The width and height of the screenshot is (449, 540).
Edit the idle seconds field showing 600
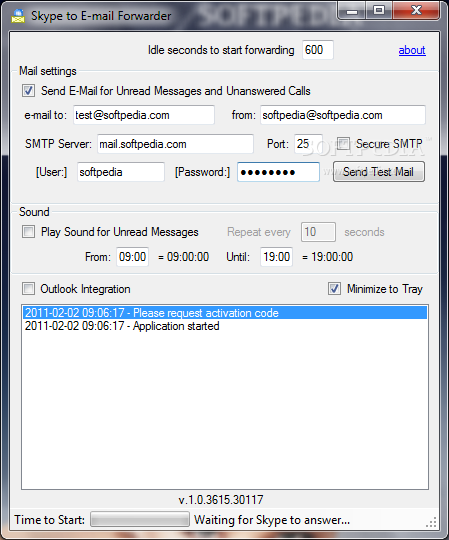318,50
